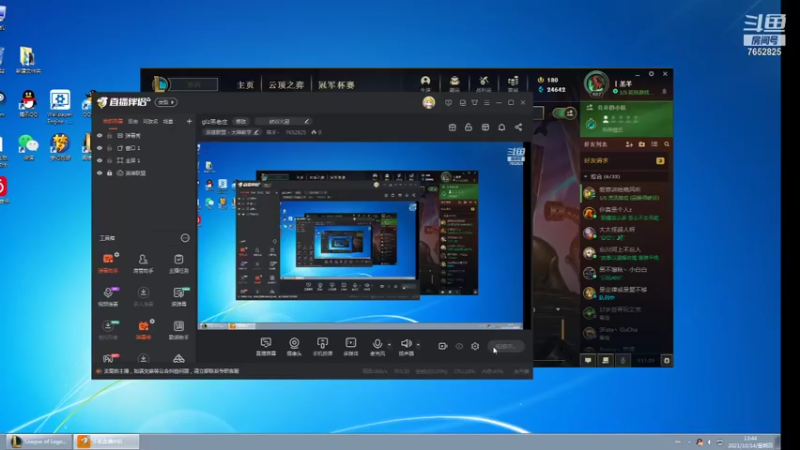Add a new scene with plus icon
Screen dimensions: 800x450
point(189,121)
